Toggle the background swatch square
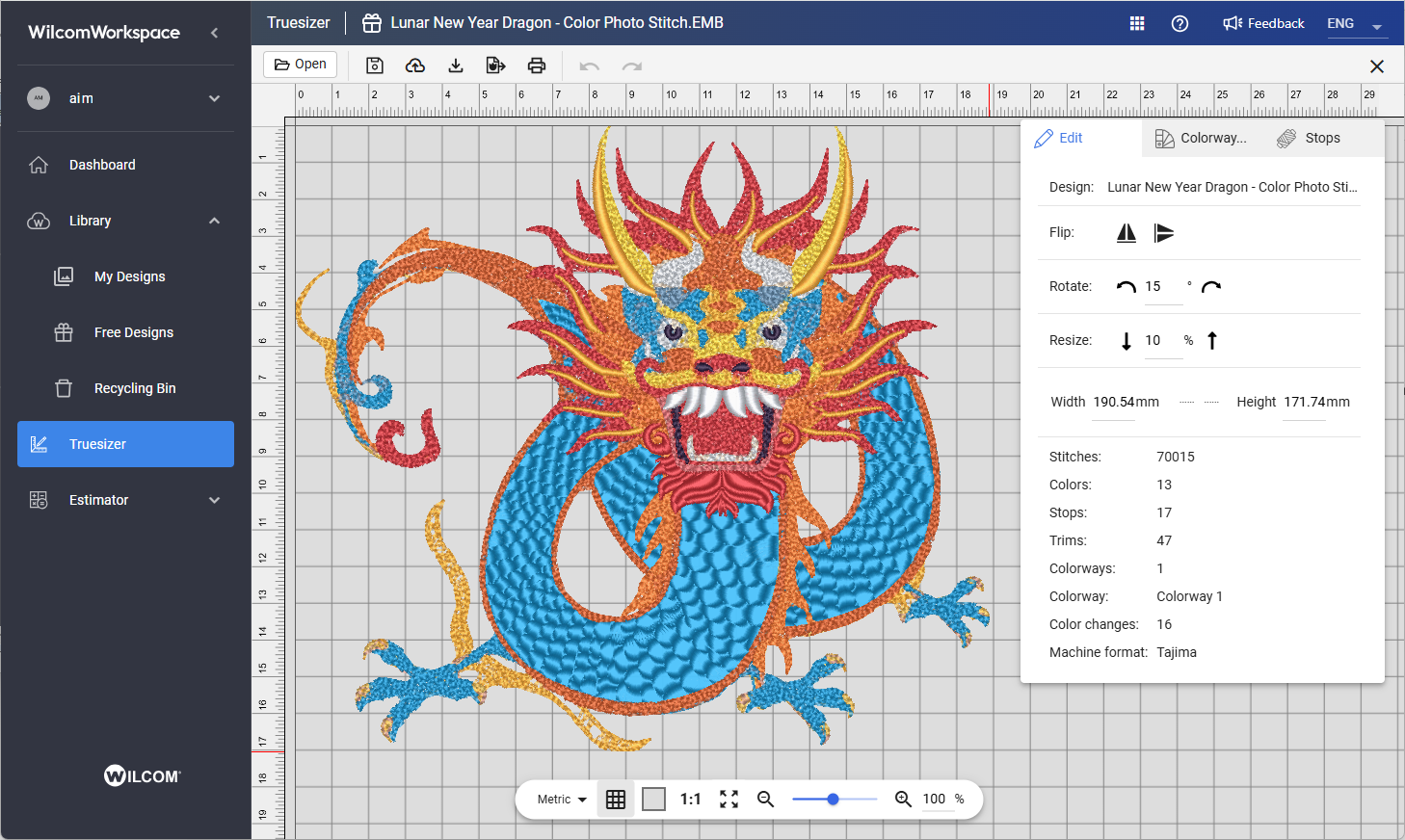1405x840 pixels. (653, 800)
